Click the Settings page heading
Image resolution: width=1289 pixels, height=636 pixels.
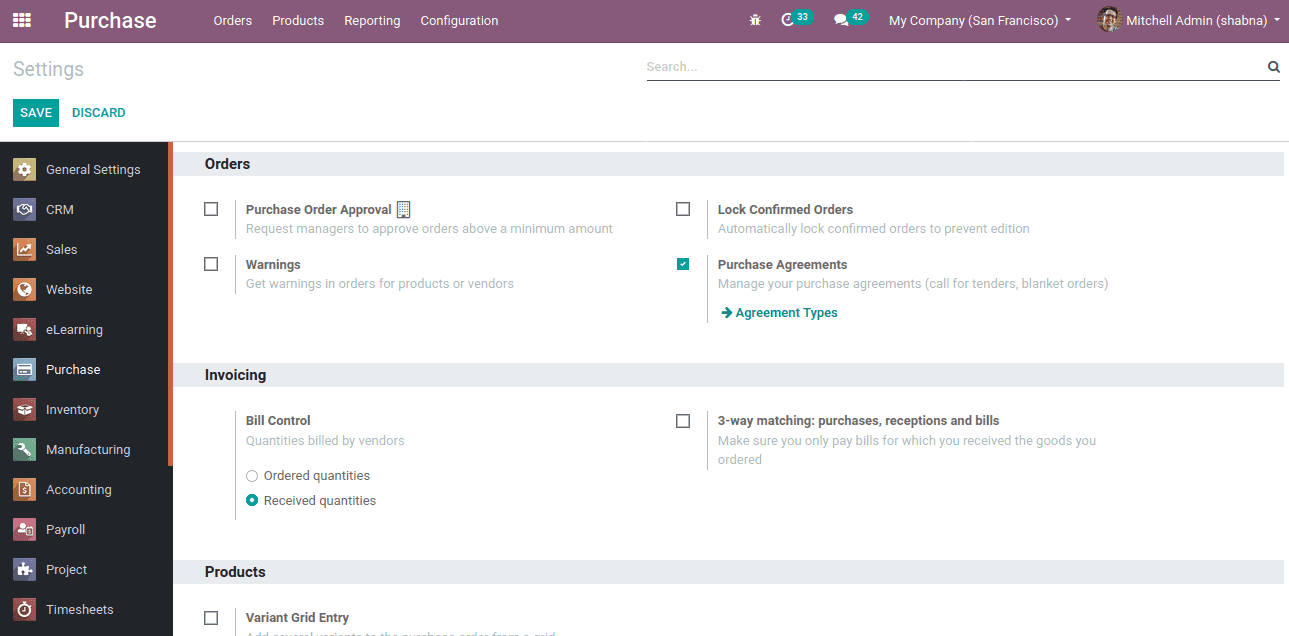coord(48,69)
